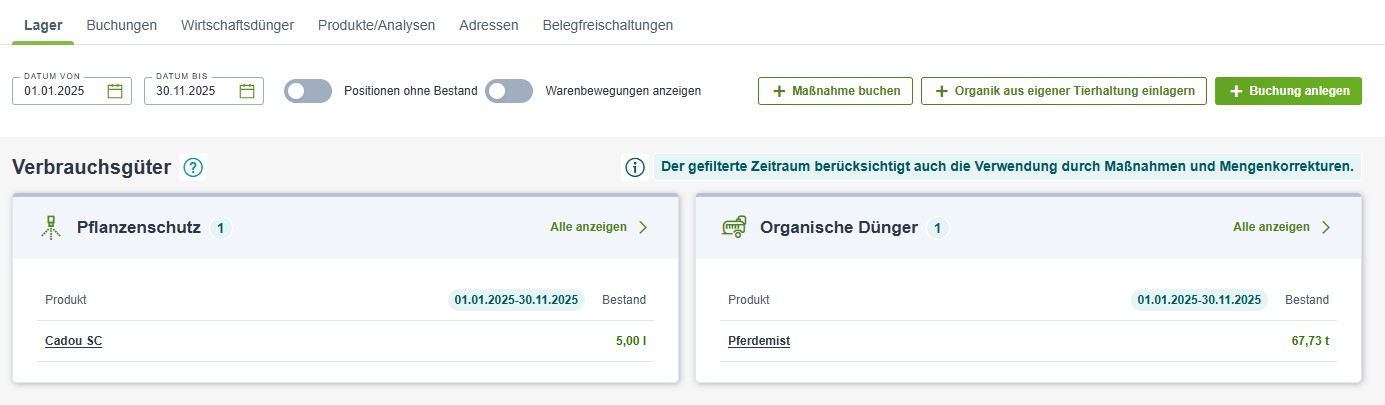The height and width of the screenshot is (405, 1385).
Task: Click the Datum Von date input field
Action: click(x=60, y=91)
